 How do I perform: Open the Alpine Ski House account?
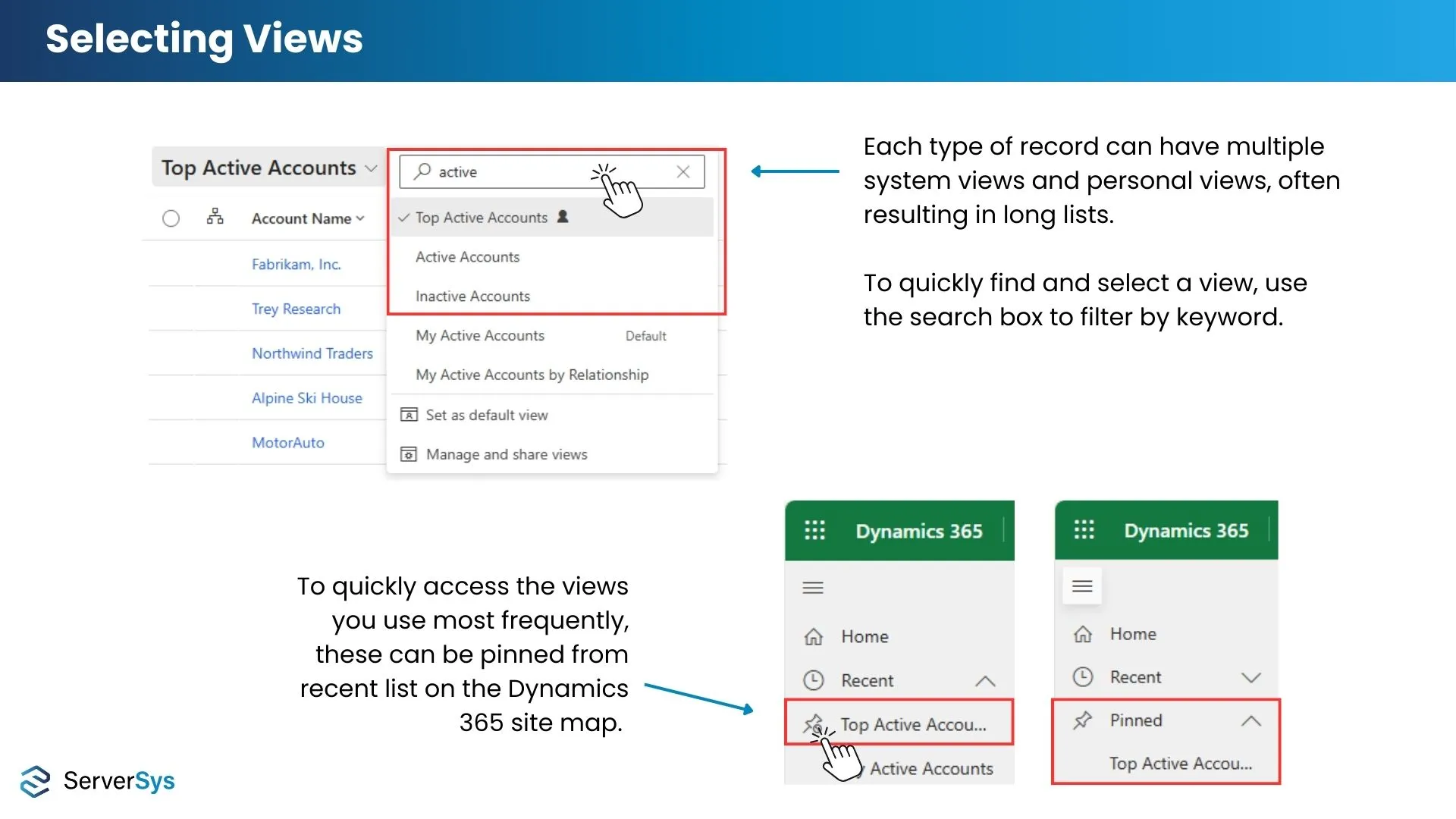tap(307, 398)
